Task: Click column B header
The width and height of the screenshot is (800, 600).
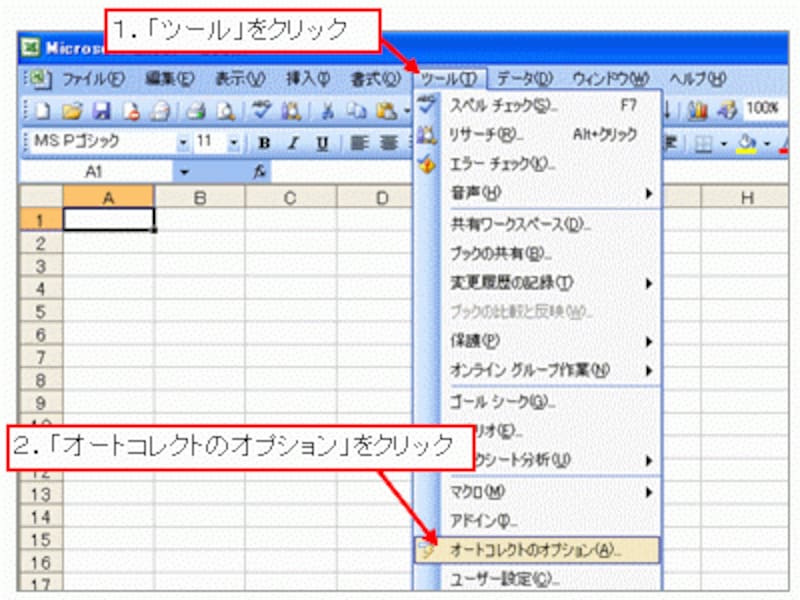Action: click(x=199, y=197)
